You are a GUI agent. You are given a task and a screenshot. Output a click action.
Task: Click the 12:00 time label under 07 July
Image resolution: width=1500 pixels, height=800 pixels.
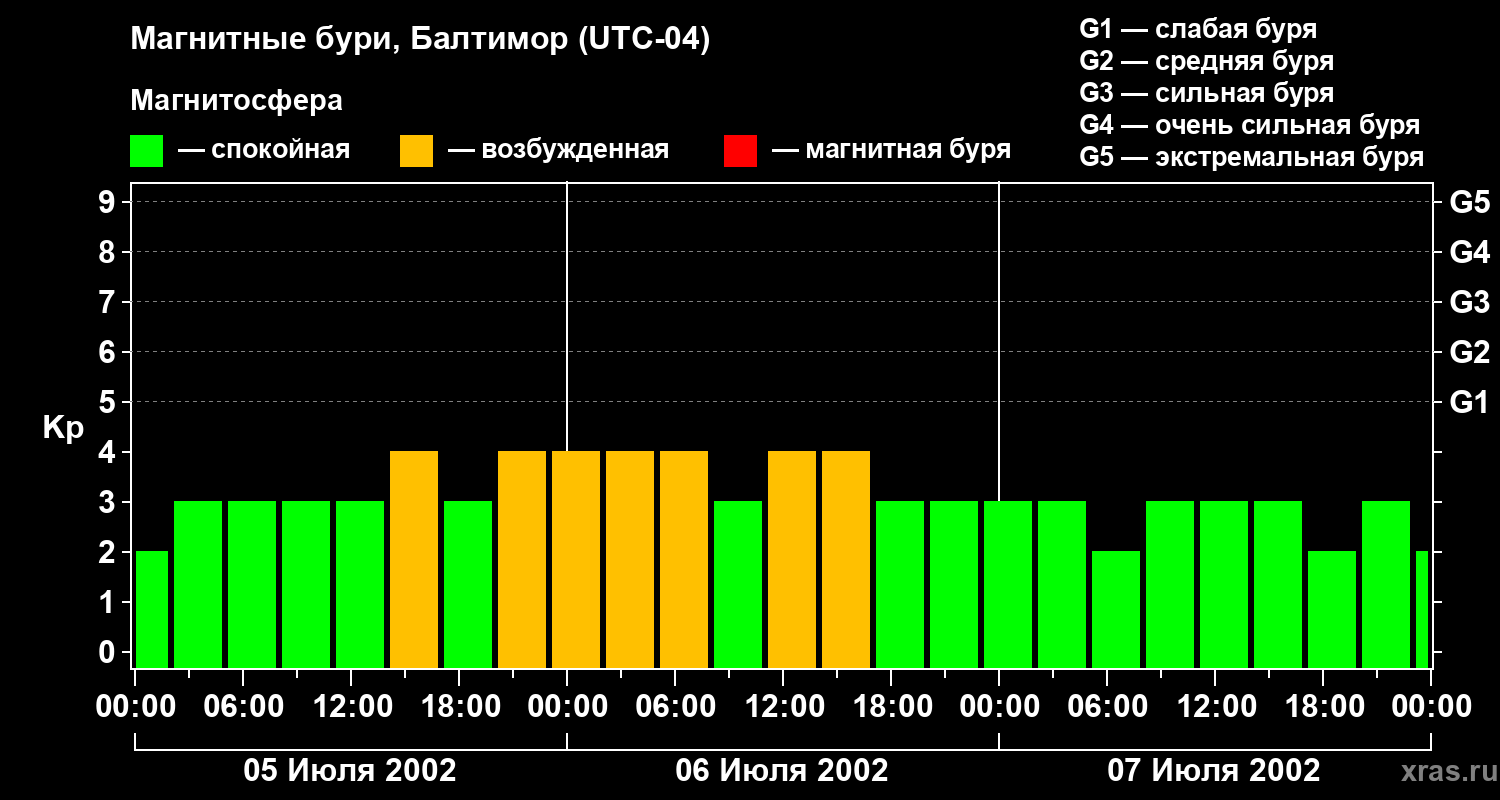coord(1214,706)
